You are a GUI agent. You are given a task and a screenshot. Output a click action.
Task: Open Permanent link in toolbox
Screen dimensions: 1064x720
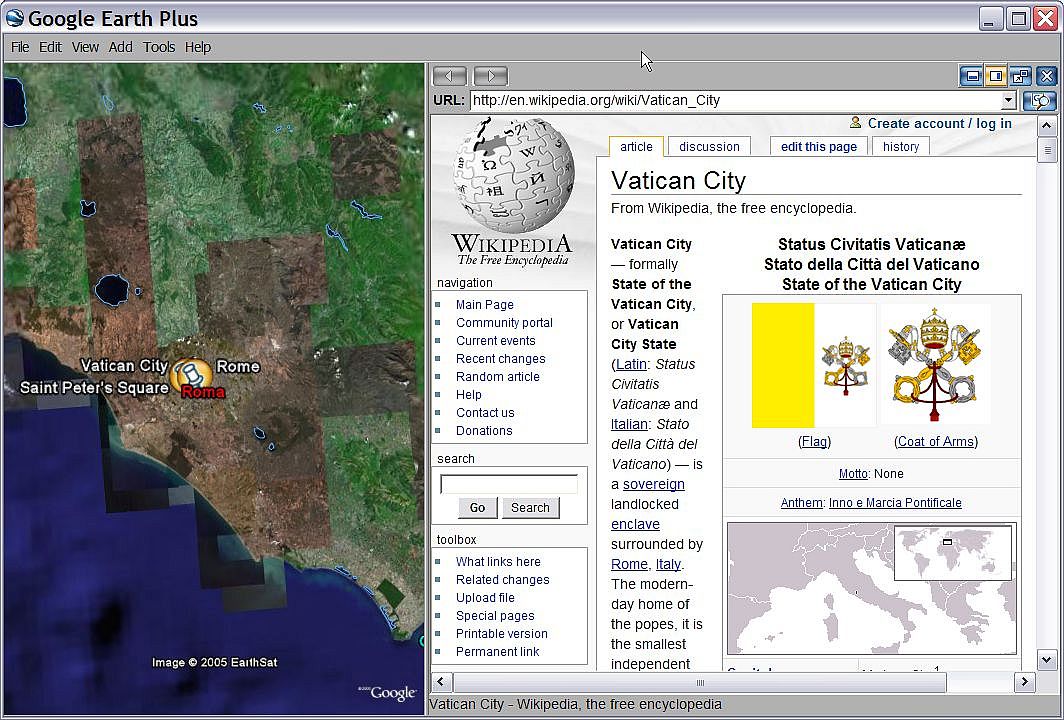coord(497,651)
